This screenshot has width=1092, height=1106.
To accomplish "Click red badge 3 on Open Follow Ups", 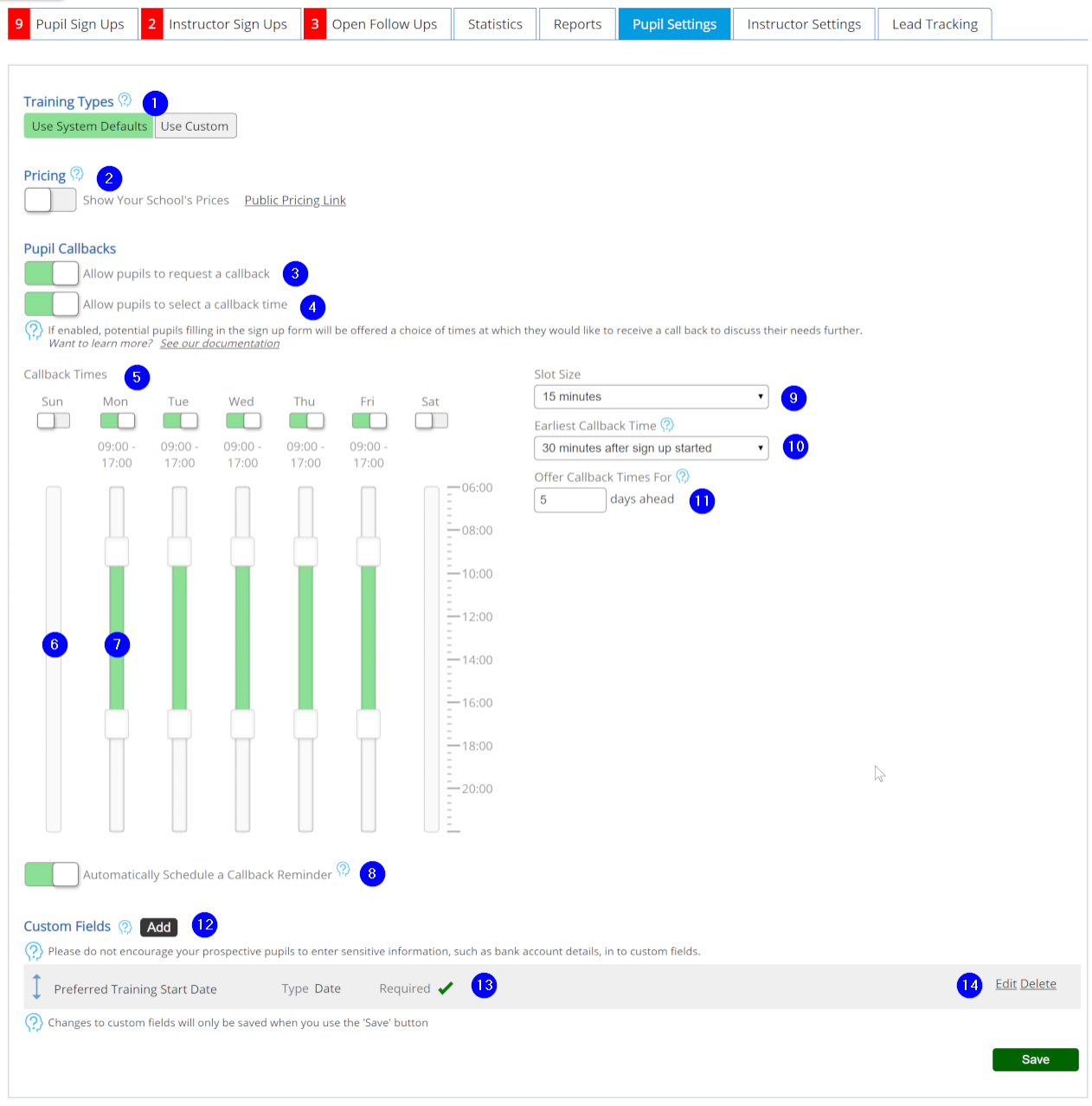I will click(315, 24).
